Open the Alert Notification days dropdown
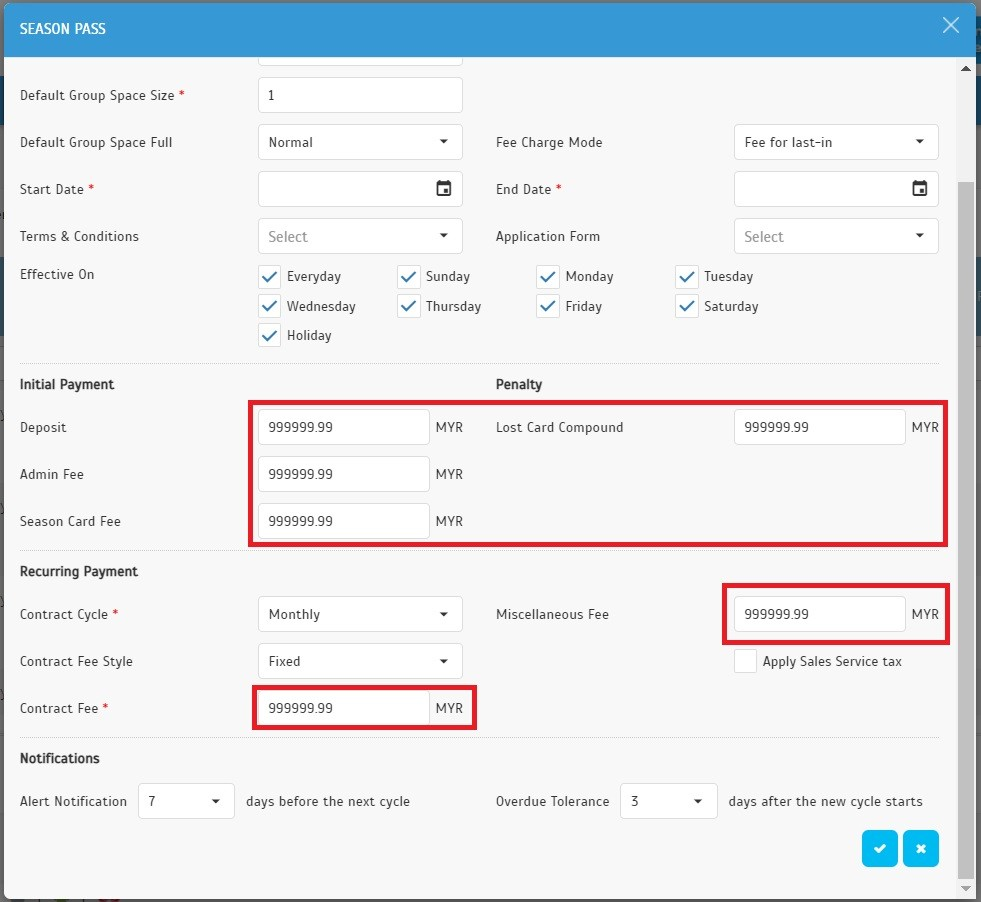This screenshot has width=981, height=902. (x=186, y=801)
